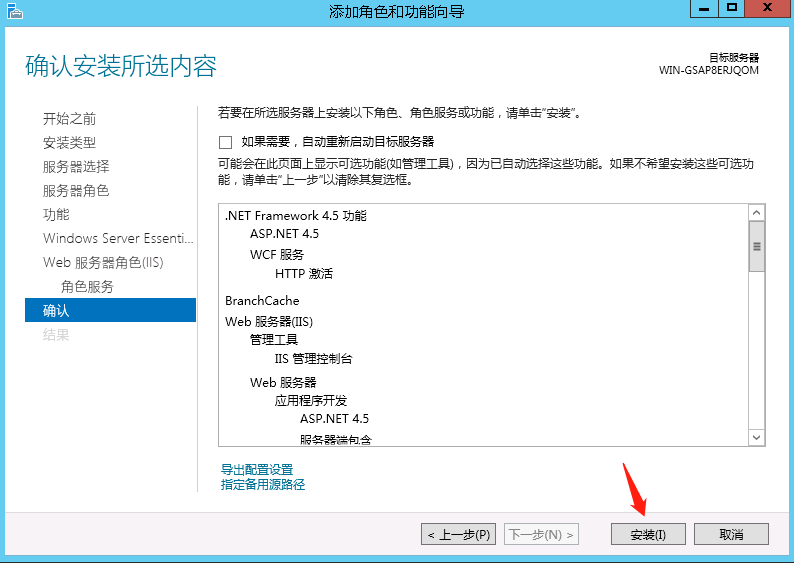Select 功能 step in sidebar
Screen dimensions: 794x563
(x=56, y=215)
